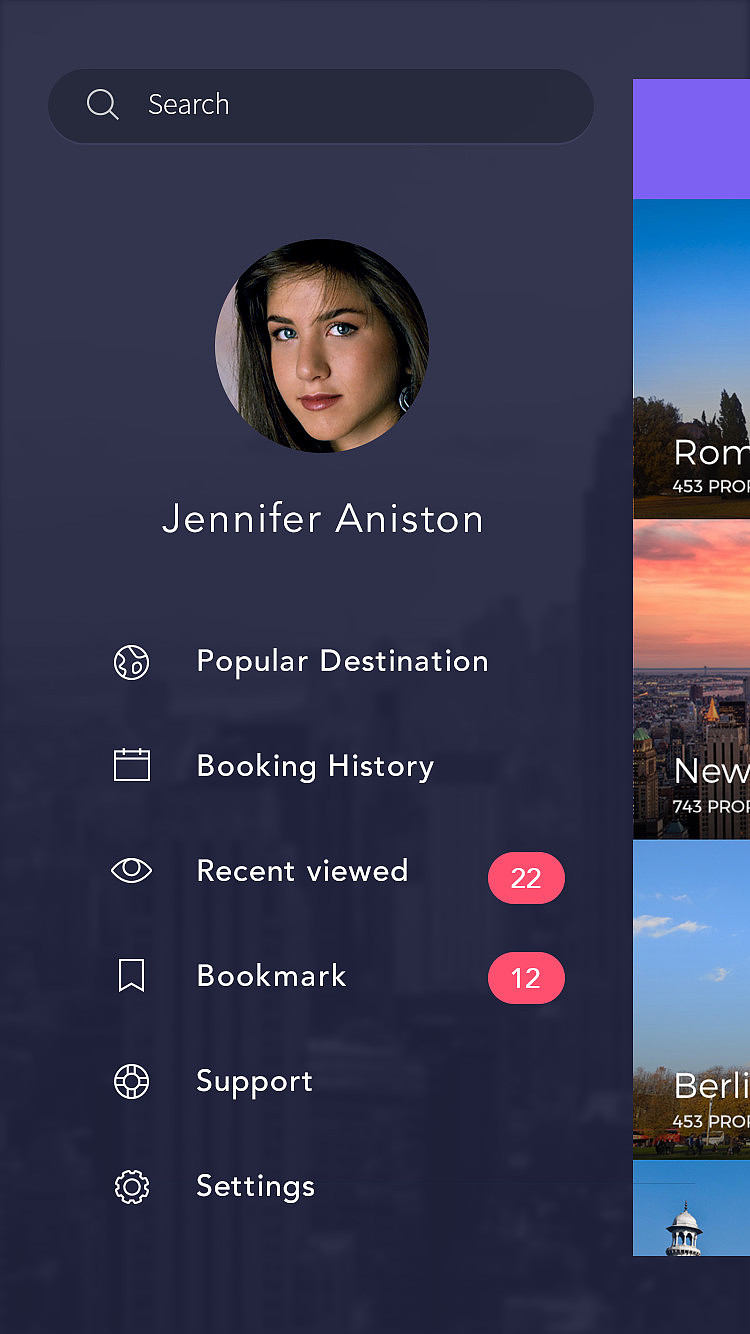Open Recent viewed menu item
The height and width of the screenshot is (1334, 750).
tap(302, 871)
